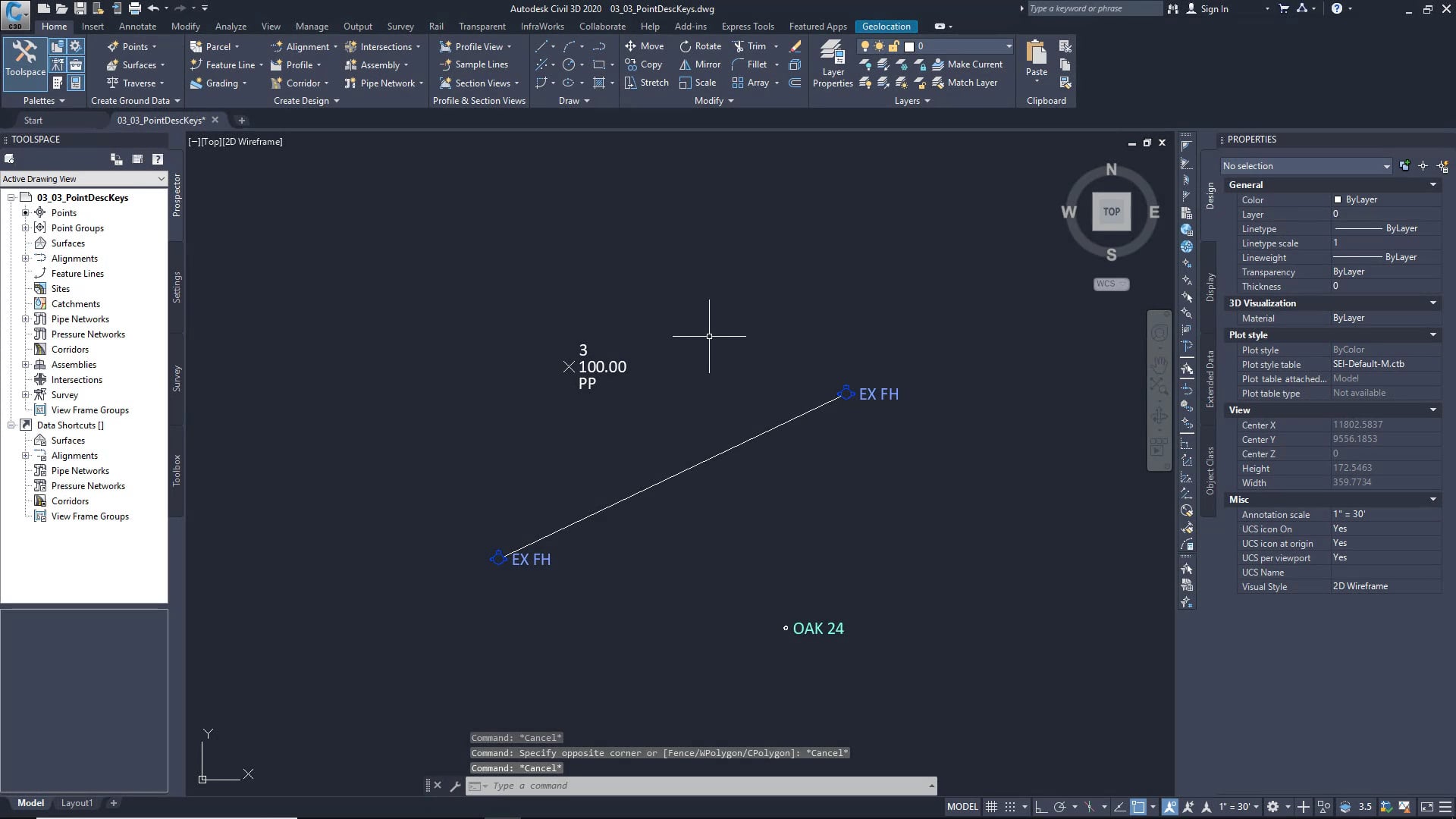This screenshot has width=1456, height=819.
Task: Expand the Point Groups tree node
Action: (25, 227)
